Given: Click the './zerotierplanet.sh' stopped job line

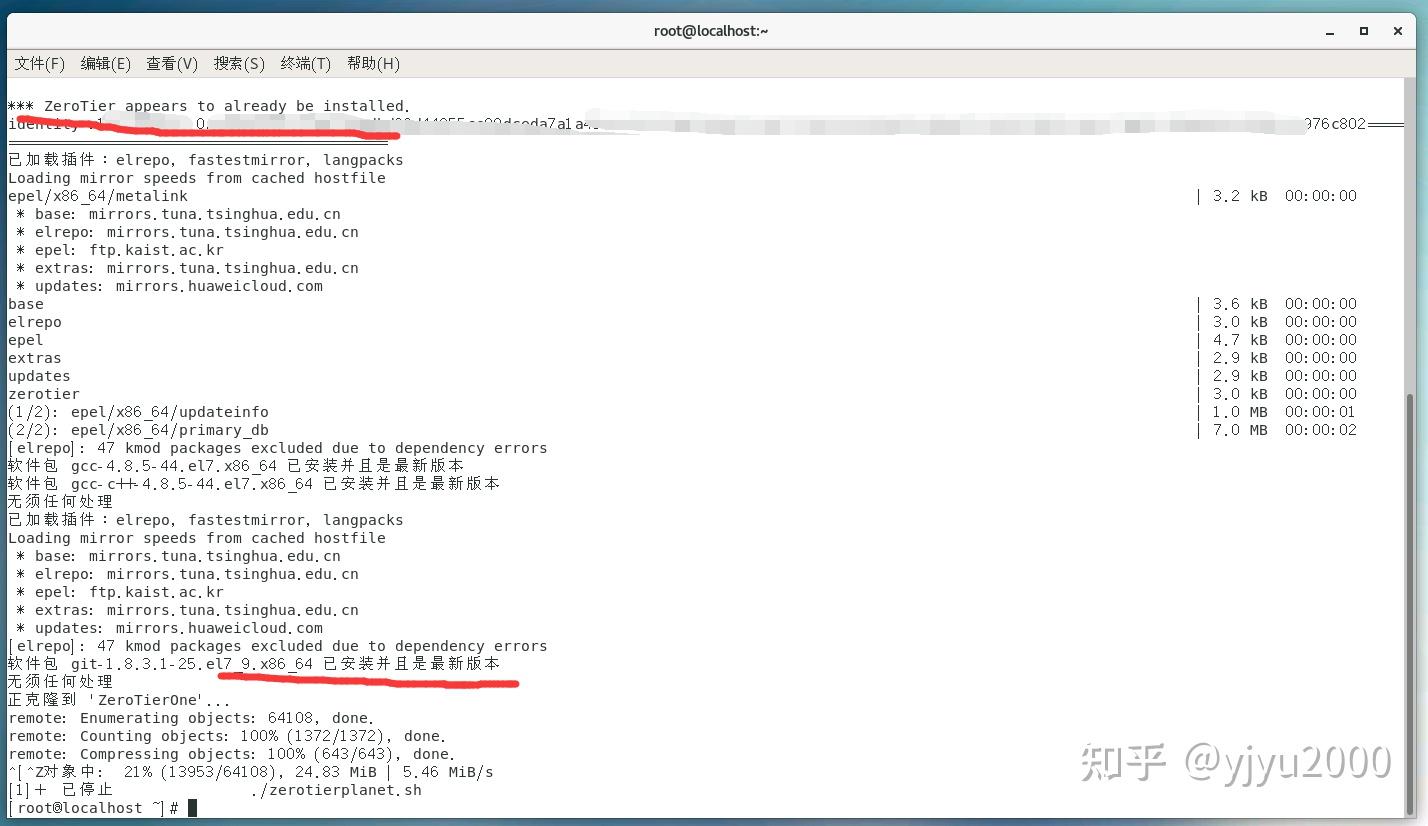Looking at the screenshot, I should click(215, 790).
